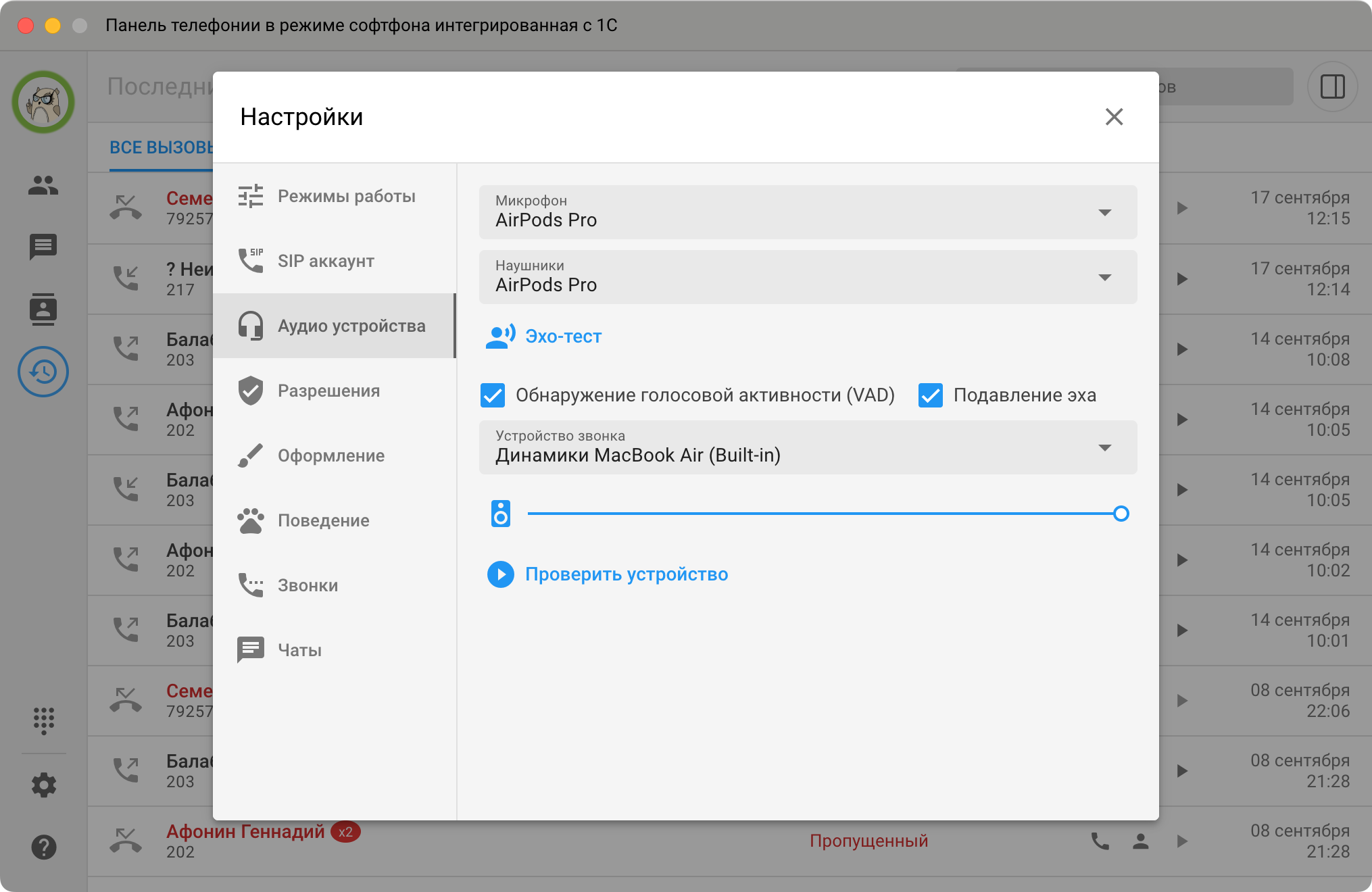Click the 08 сентября 21:28 timestamp of Афонин Геннадий
Viewport: 1372px width, 892px height.
tap(1300, 841)
